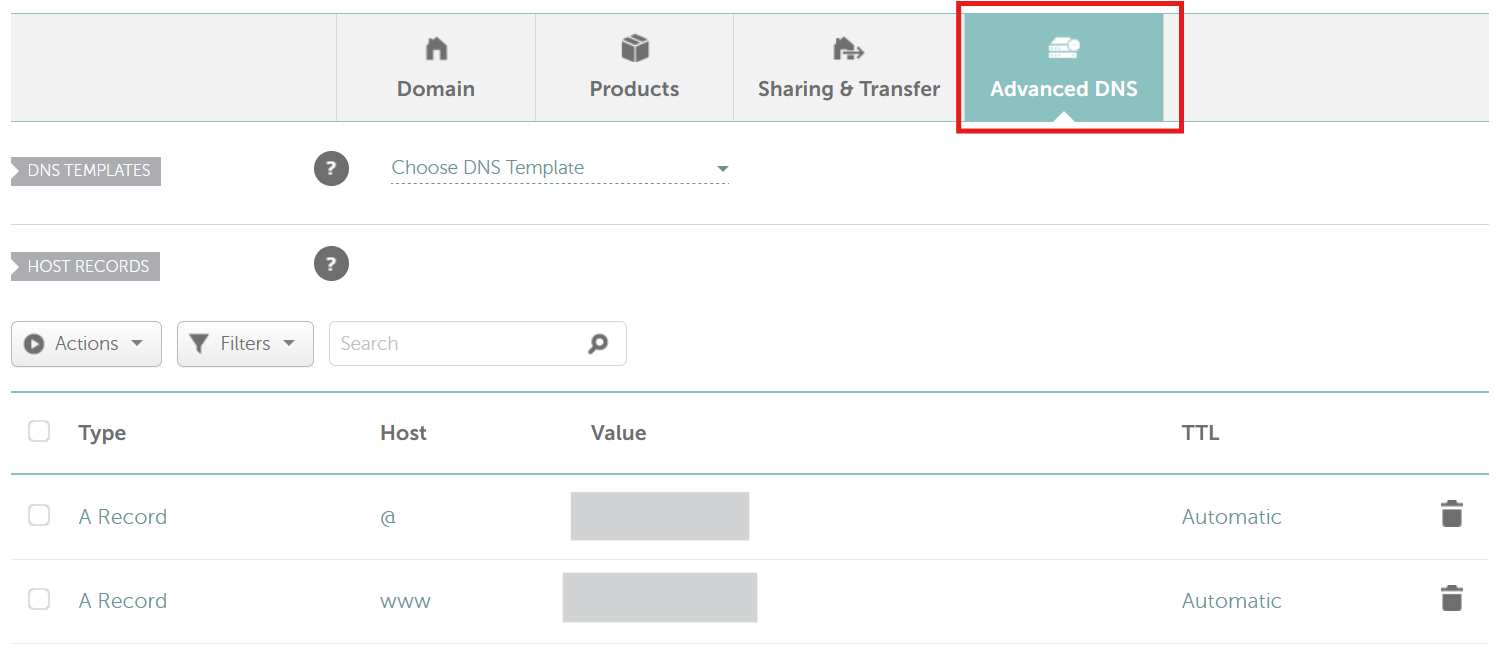Click the box icon on Products tab
Viewport: 1506px width, 648px height.
(635, 48)
